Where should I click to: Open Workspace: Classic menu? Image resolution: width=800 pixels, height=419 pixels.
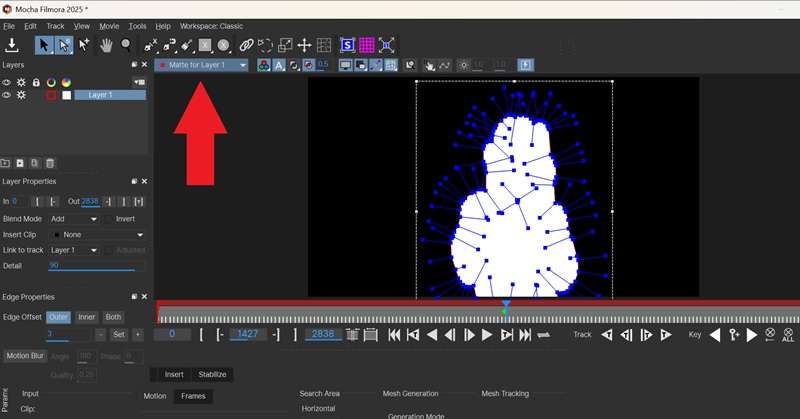click(211, 26)
